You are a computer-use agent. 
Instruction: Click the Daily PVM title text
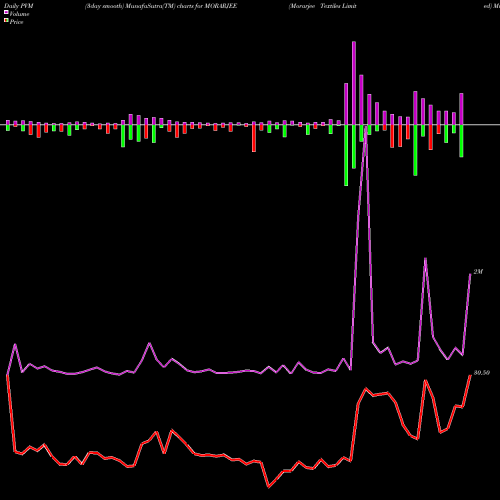click(x=19, y=6)
